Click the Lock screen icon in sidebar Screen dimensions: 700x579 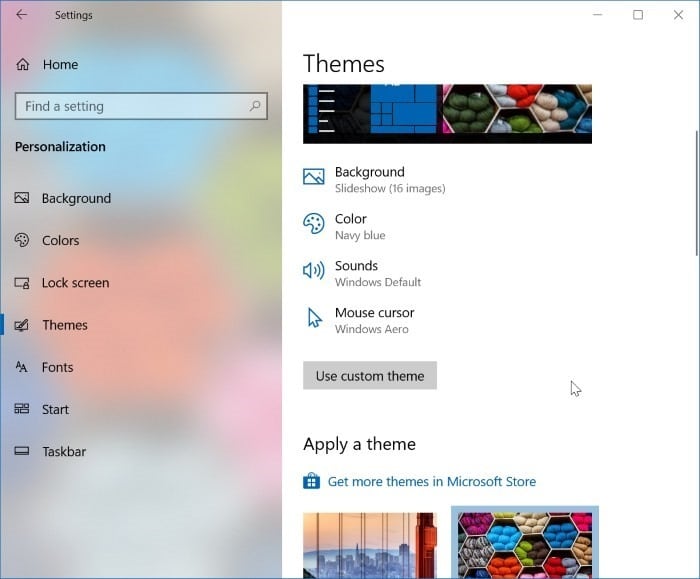tap(22, 283)
